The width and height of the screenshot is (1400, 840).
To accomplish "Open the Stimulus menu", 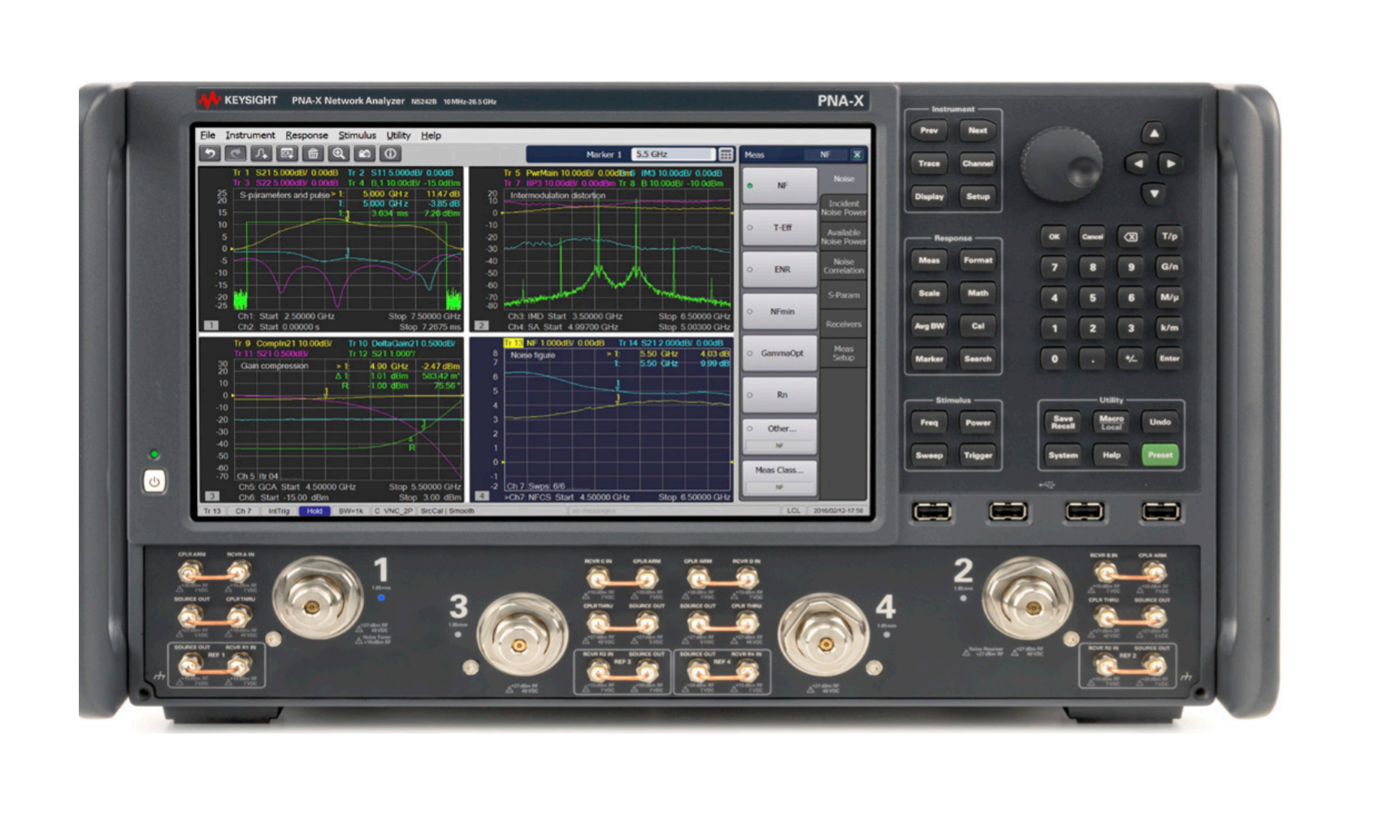I will click(x=357, y=135).
